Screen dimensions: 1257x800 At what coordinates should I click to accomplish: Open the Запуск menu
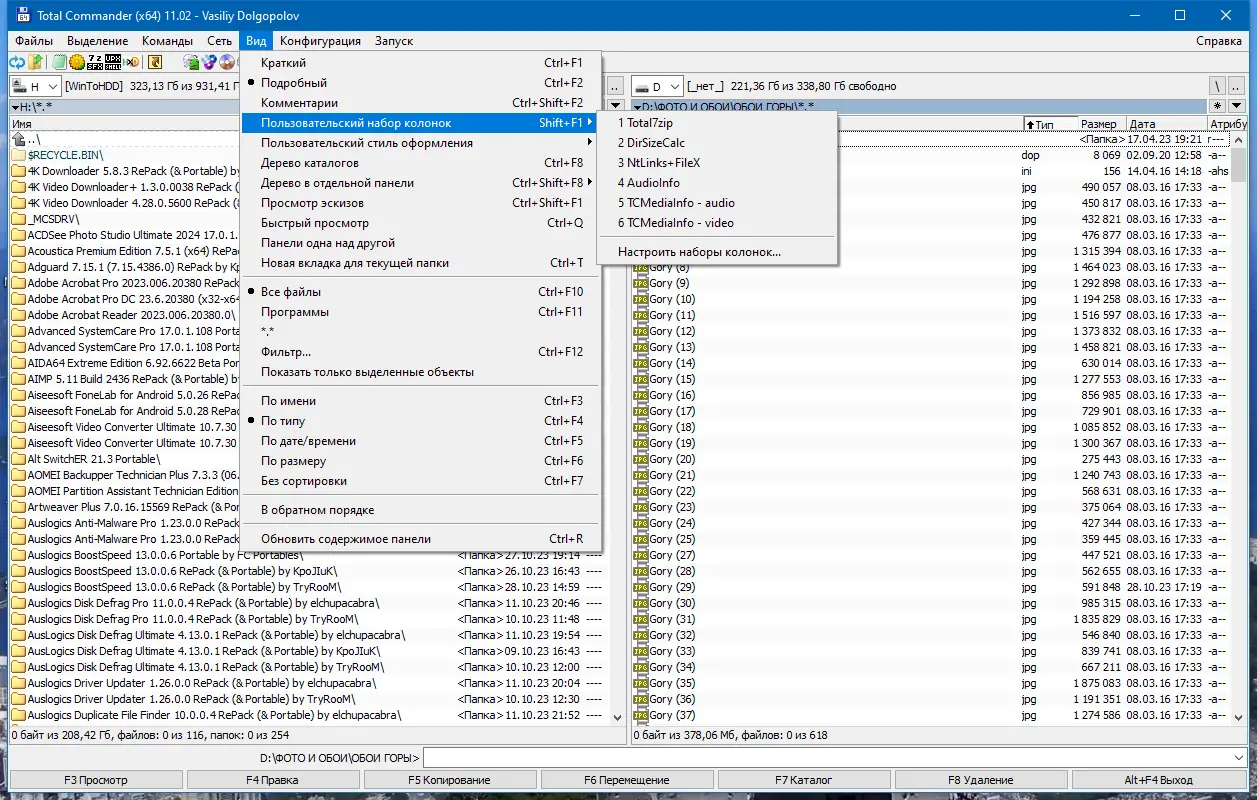(394, 41)
